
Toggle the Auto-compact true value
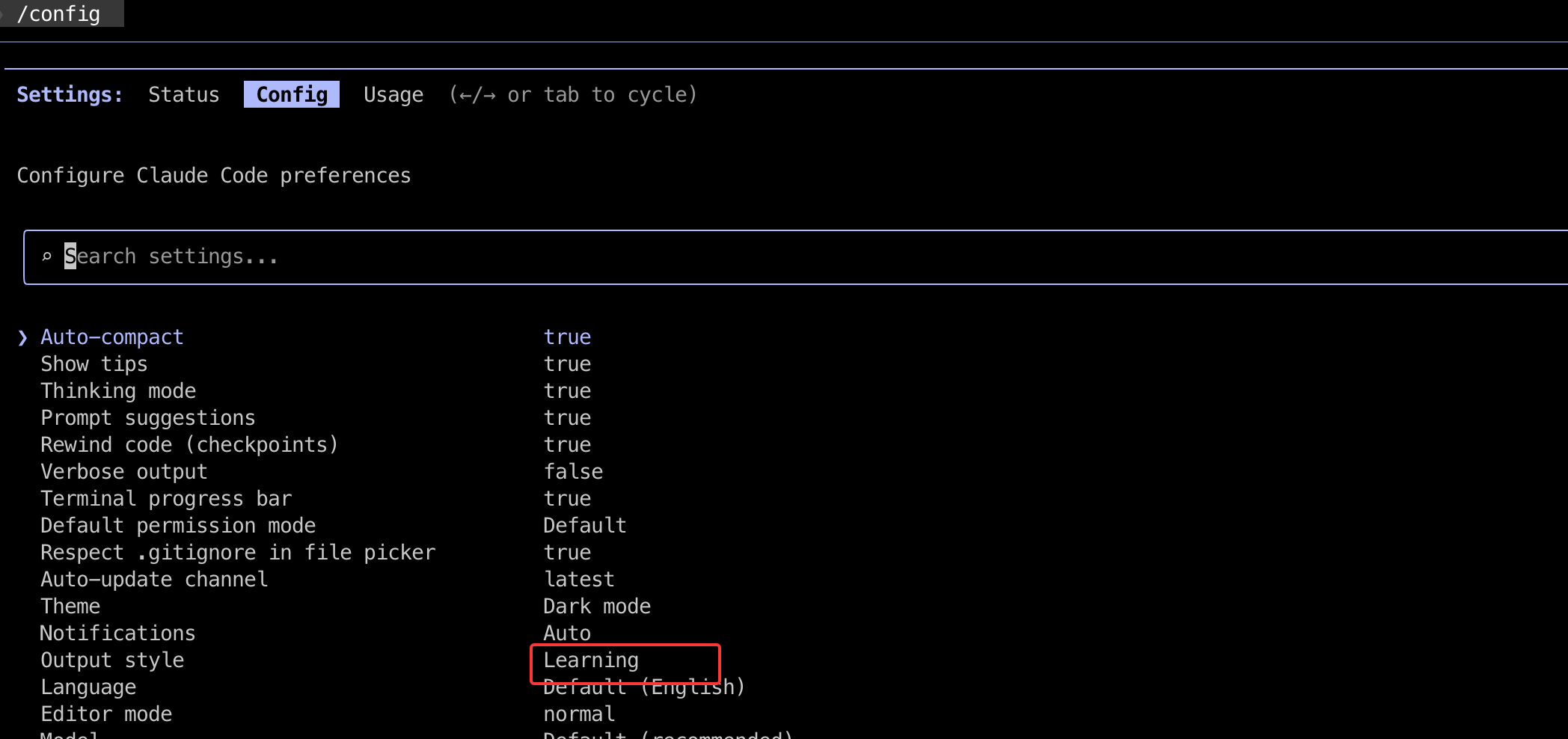point(567,337)
